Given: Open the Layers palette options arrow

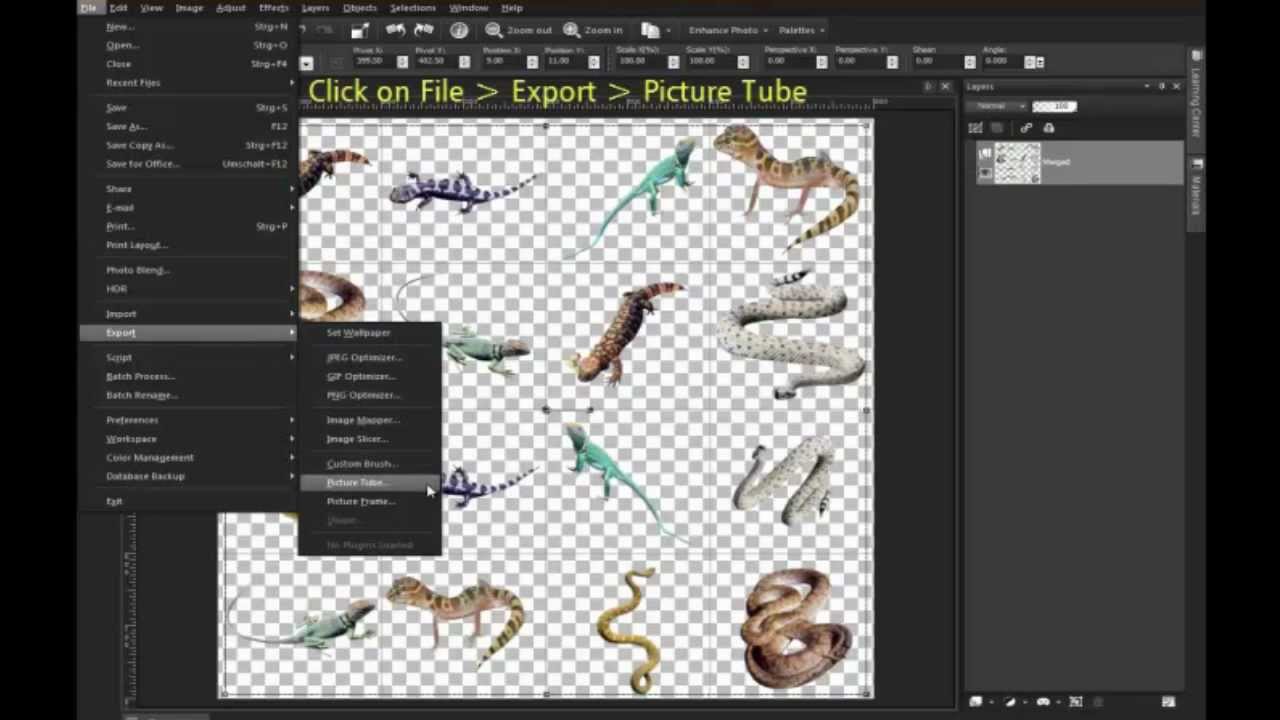Looking at the screenshot, I should pyautogui.click(x=1147, y=87).
